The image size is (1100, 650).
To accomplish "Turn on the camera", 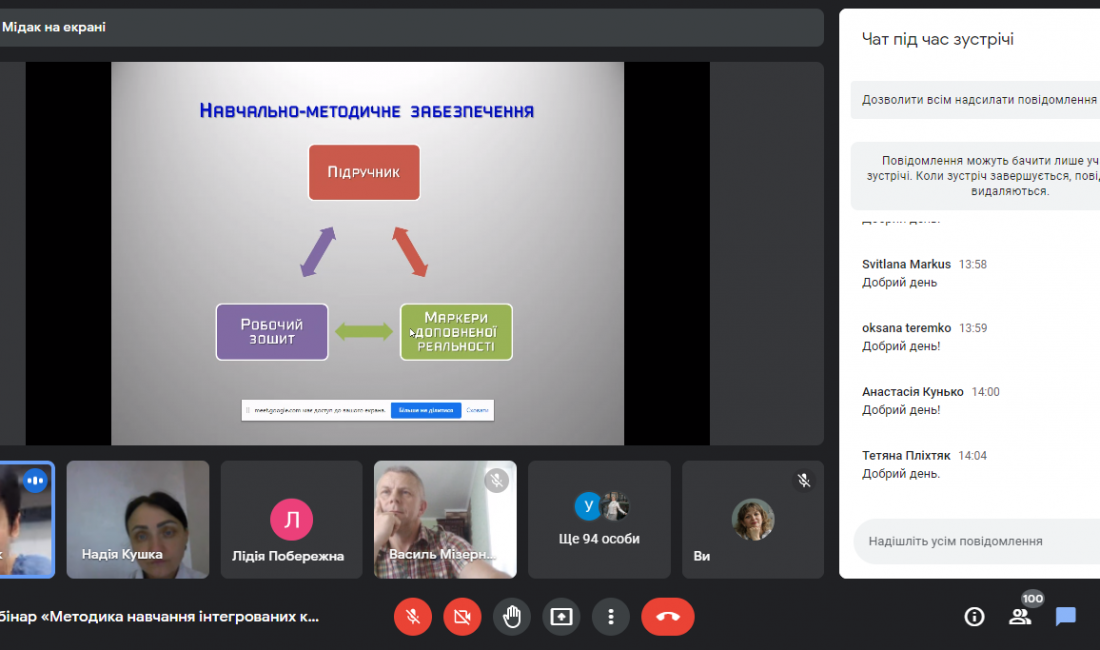I will pos(462,617).
